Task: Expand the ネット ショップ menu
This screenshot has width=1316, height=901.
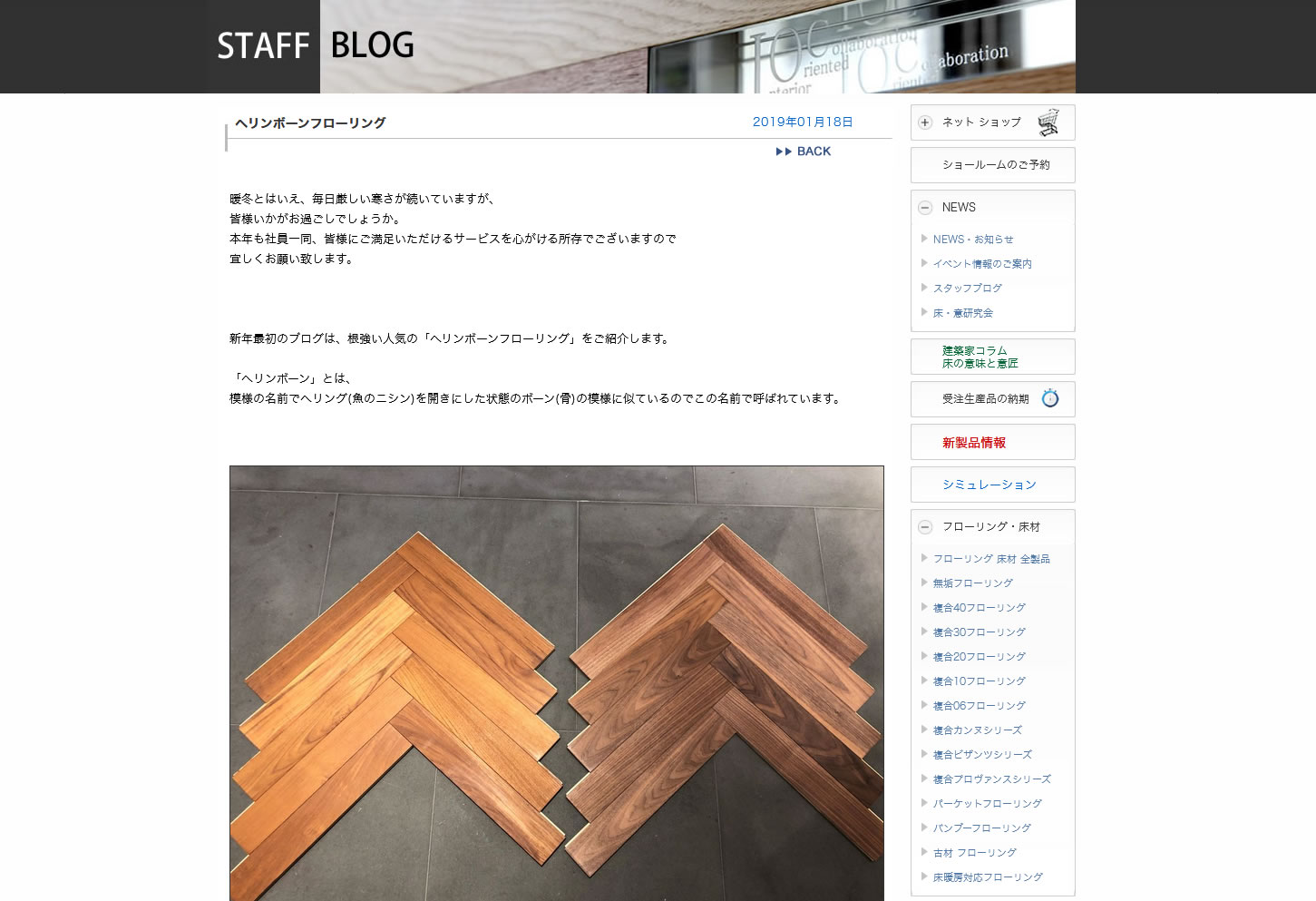Action: (993, 122)
